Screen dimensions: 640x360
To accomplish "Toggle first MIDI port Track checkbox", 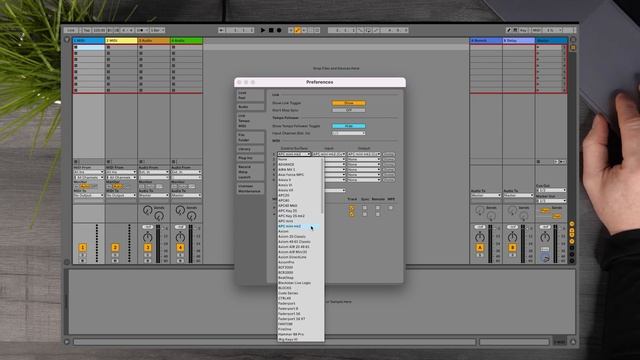I will tap(352, 208).
